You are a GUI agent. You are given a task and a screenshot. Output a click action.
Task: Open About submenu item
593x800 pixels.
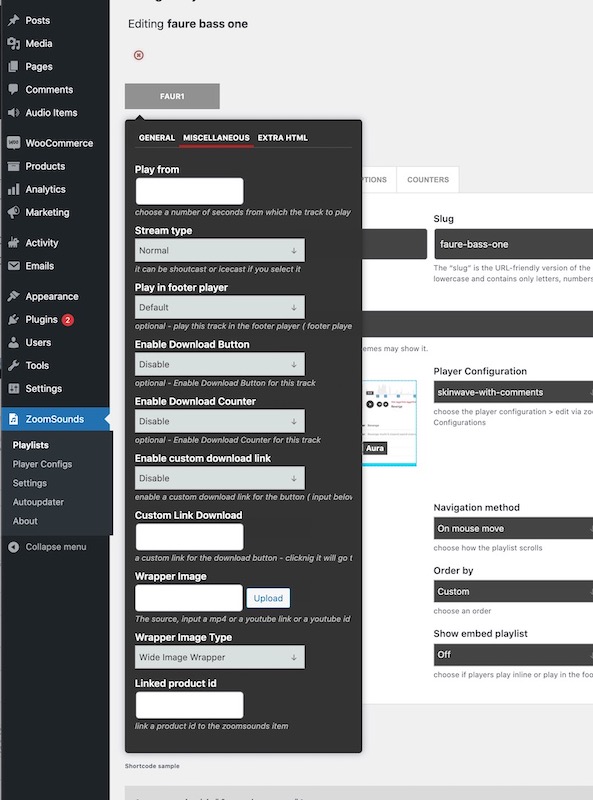(x=25, y=521)
